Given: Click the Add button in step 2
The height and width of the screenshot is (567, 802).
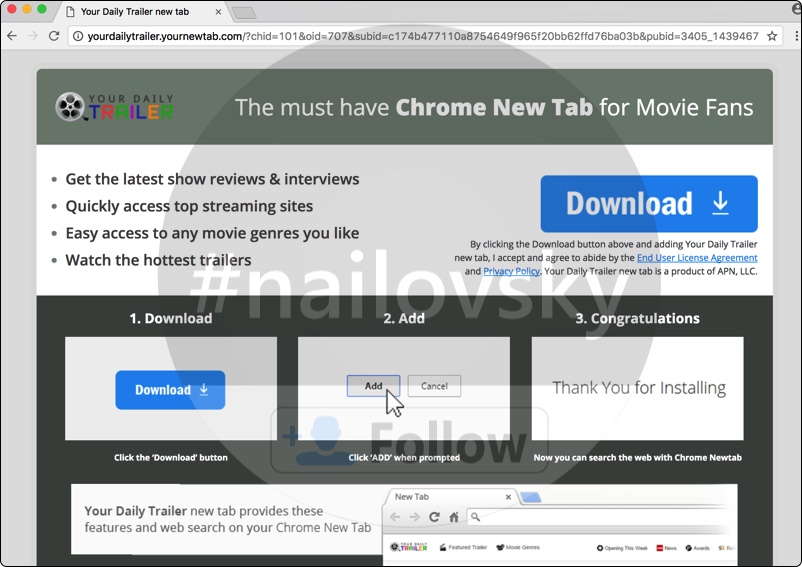Looking at the screenshot, I should click(373, 386).
